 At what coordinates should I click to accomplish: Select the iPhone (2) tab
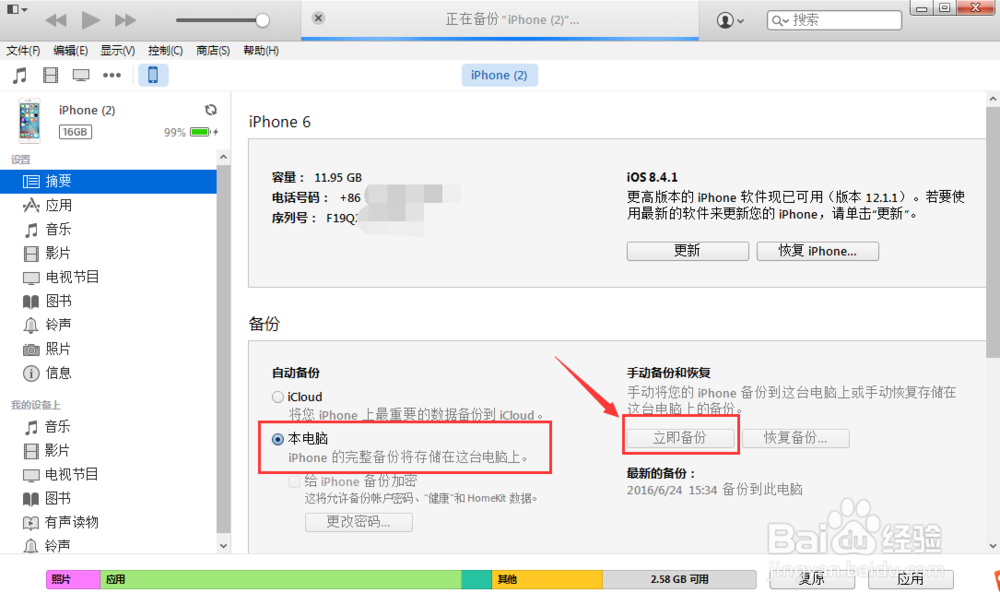coord(499,75)
